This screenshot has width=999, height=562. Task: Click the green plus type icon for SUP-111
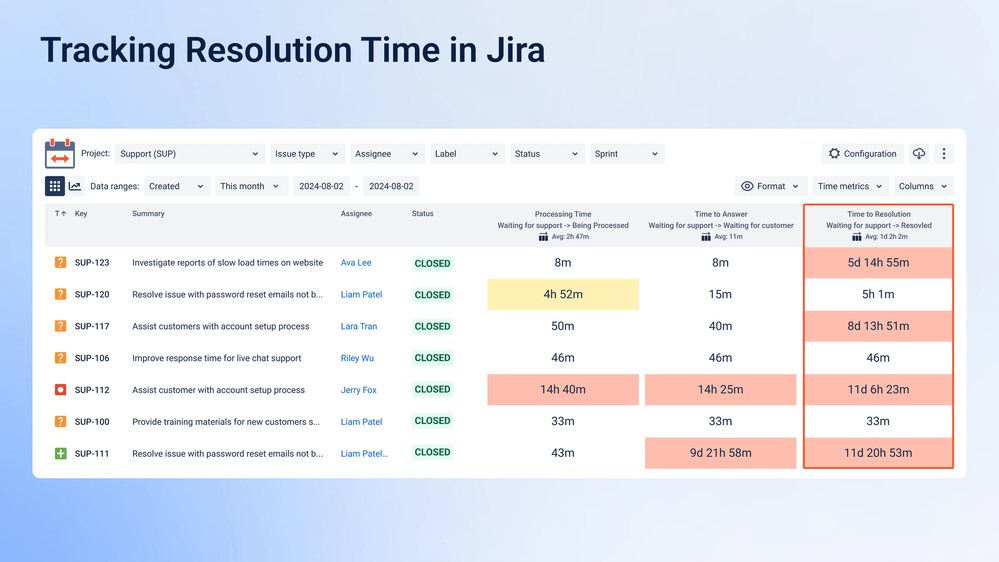point(61,453)
